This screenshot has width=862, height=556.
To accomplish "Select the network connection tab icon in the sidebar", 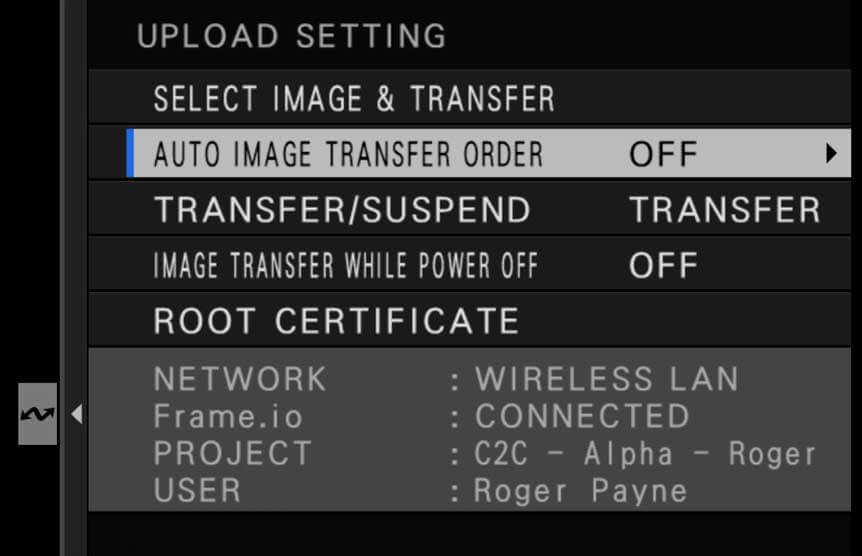I will (x=38, y=413).
